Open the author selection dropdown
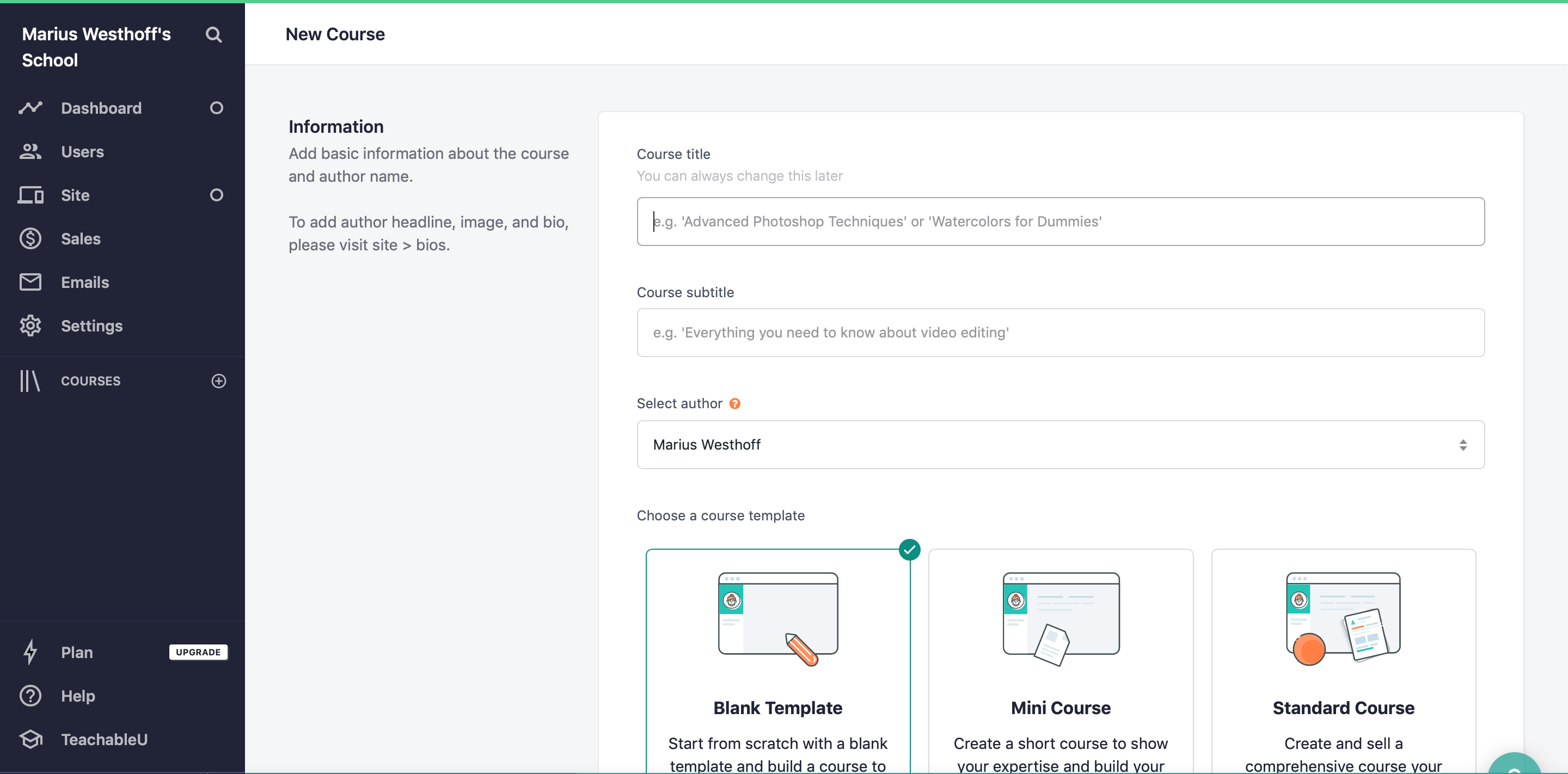This screenshot has height=774, width=1568. click(1061, 445)
